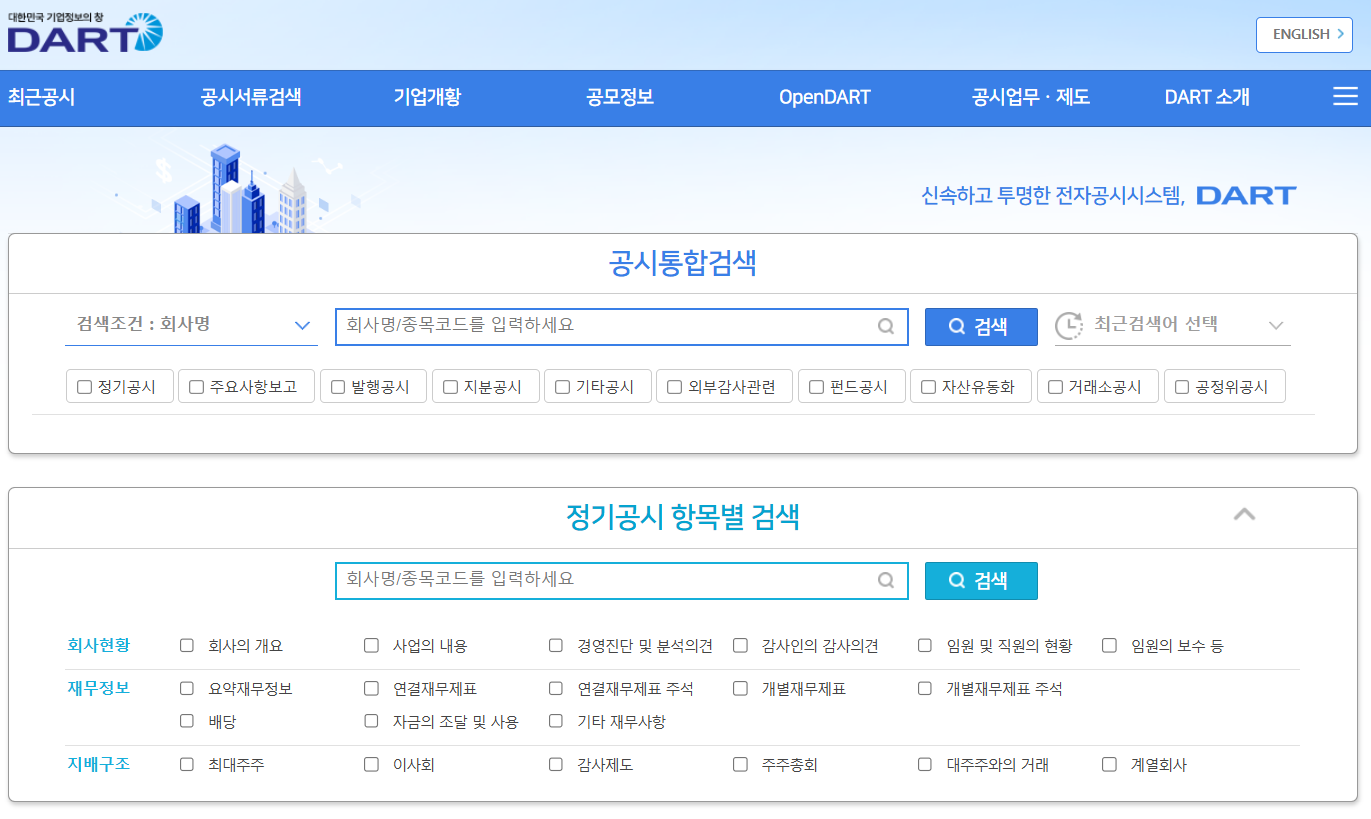Click inside the 회사명/종목코드 input field
The height and width of the screenshot is (819, 1371).
click(x=600, y=327)
